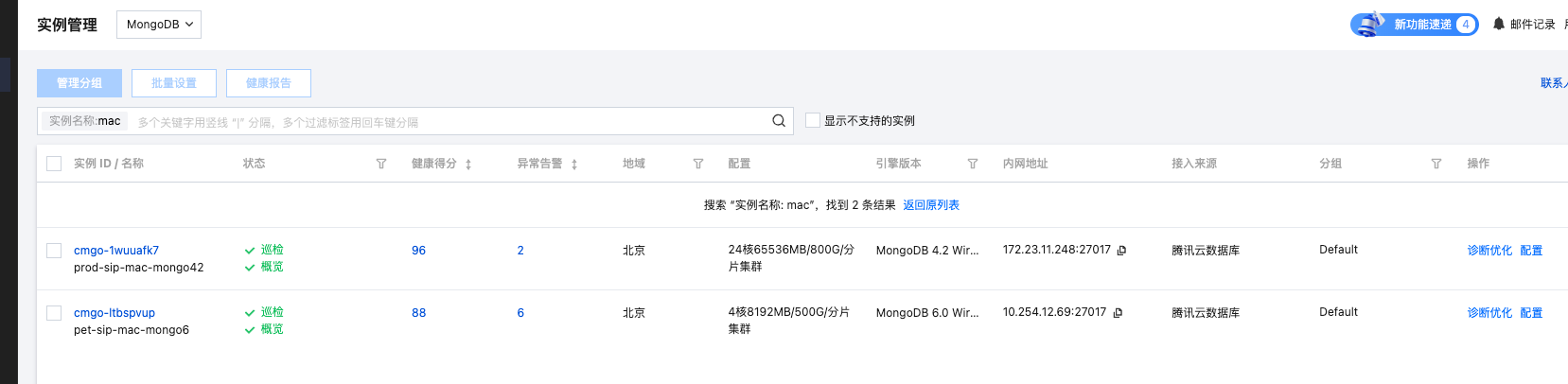Sort by health score column arrows
The width and height of the screenshot is (1568, 384).
(x=468, y=165)
